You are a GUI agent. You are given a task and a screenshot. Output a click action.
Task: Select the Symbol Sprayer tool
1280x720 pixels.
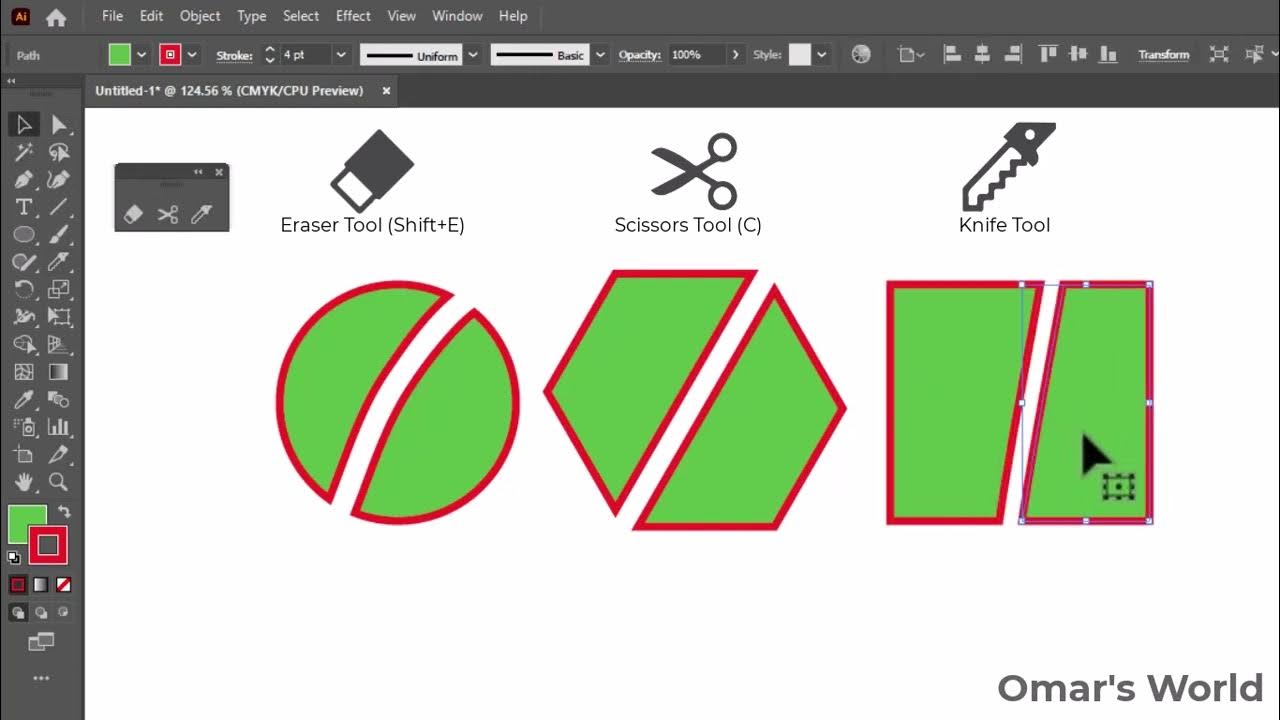coord(24,428)
